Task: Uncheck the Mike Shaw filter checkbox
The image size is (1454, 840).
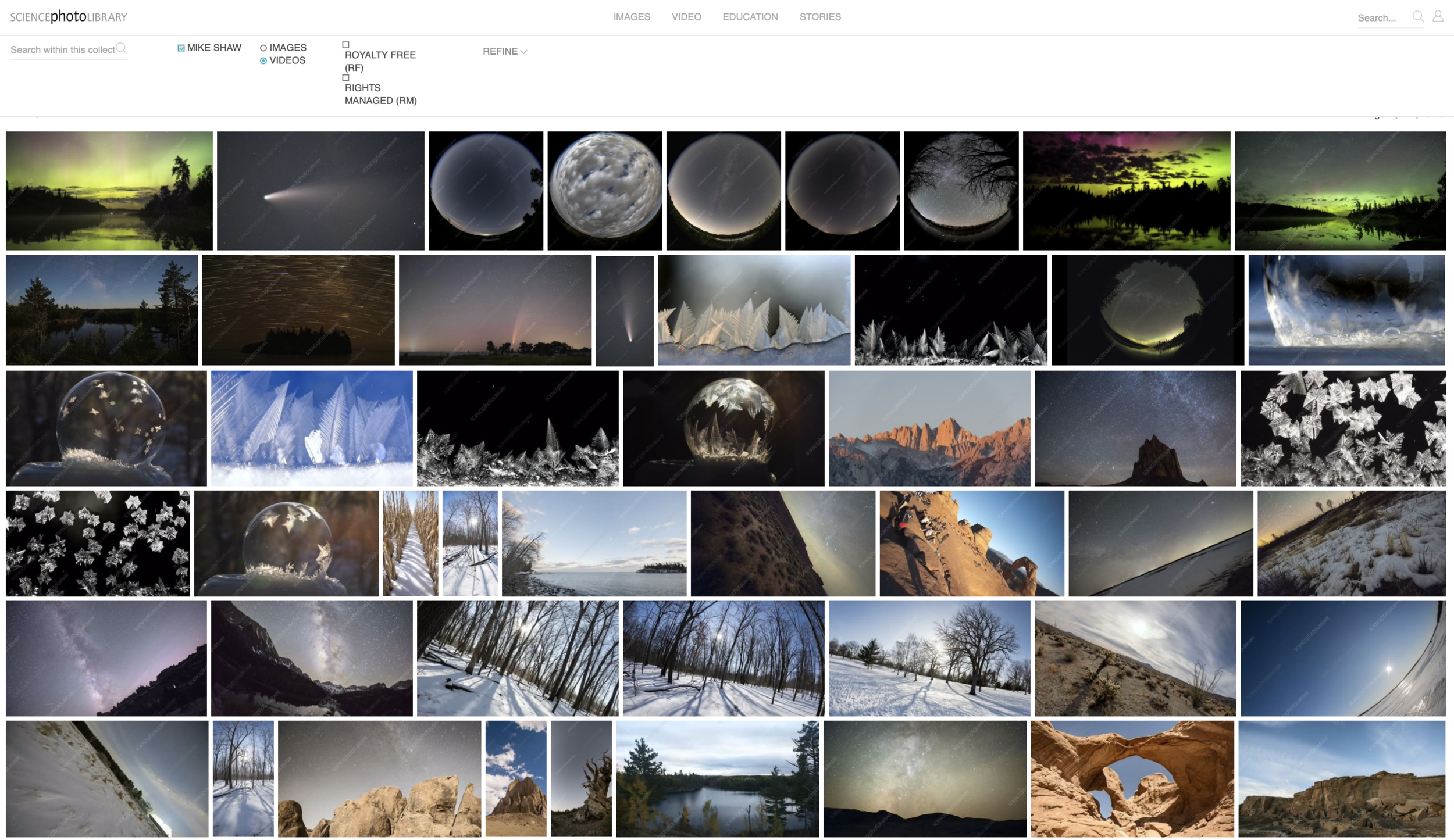Action: [181, 48]
